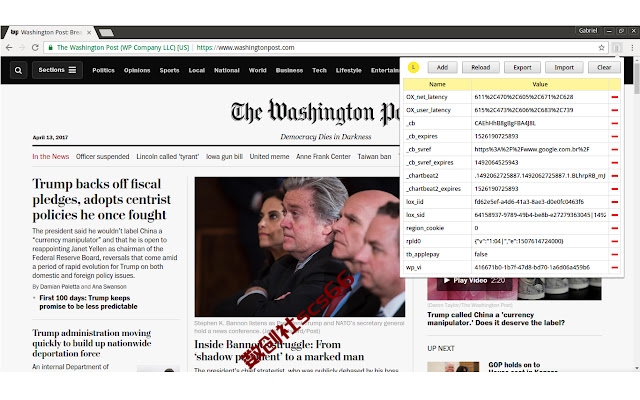Delete the tb_applepay cookie

tap(614, 254)
